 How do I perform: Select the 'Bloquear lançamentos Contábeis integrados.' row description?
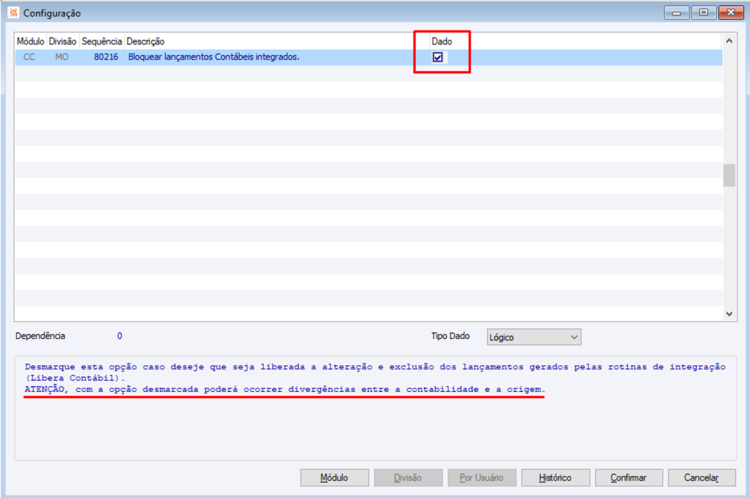coord(214,57)
